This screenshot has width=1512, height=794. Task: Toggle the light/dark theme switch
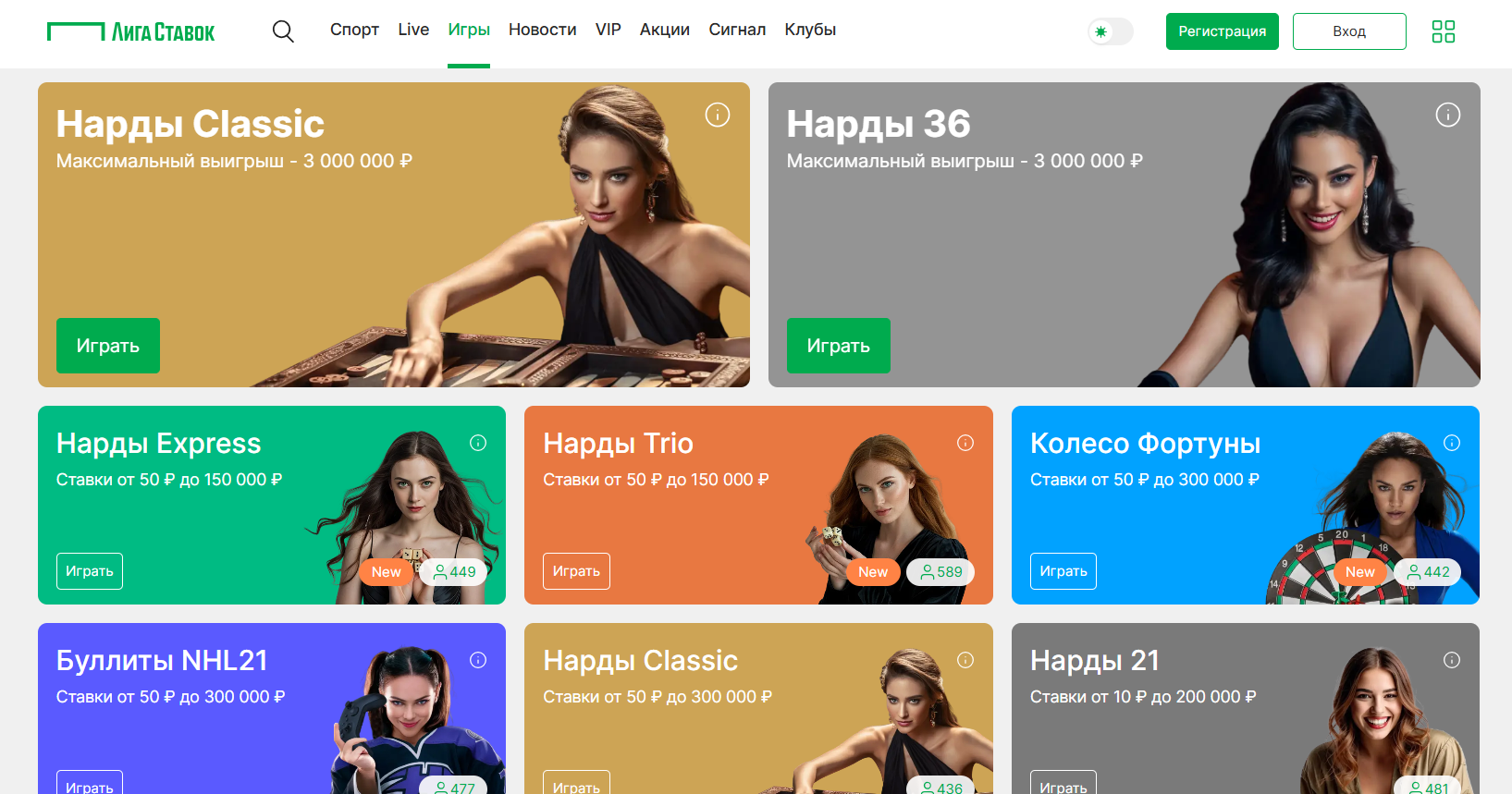[x=1110, y=31]
